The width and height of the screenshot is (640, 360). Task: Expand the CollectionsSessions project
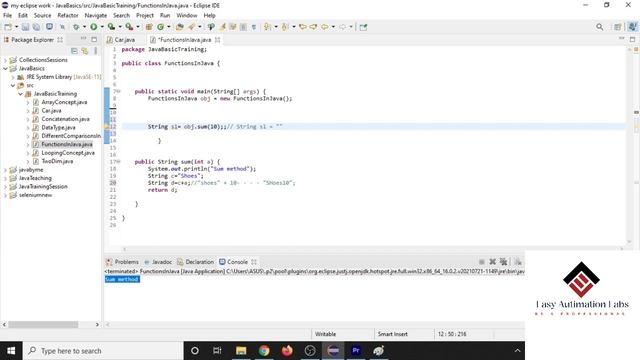pos(5,60)
